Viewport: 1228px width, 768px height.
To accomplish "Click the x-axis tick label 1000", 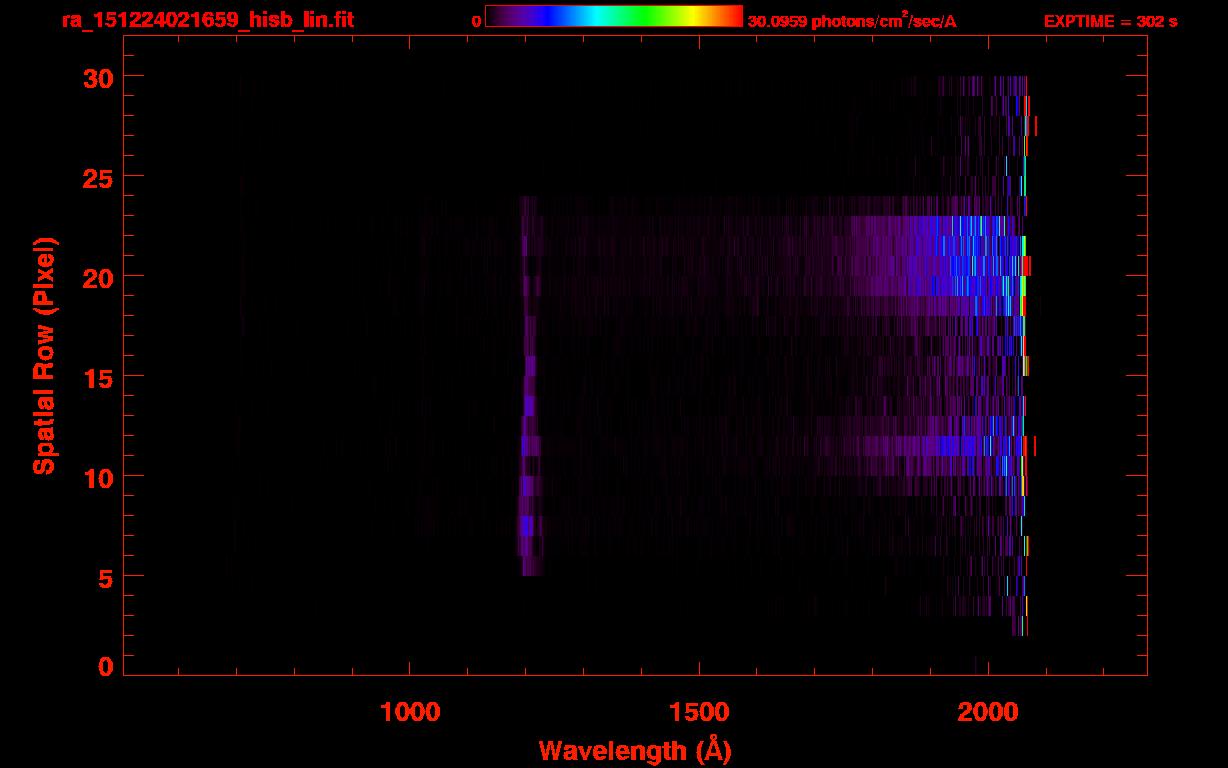I will pyautogui.click(x=410, y=712).
